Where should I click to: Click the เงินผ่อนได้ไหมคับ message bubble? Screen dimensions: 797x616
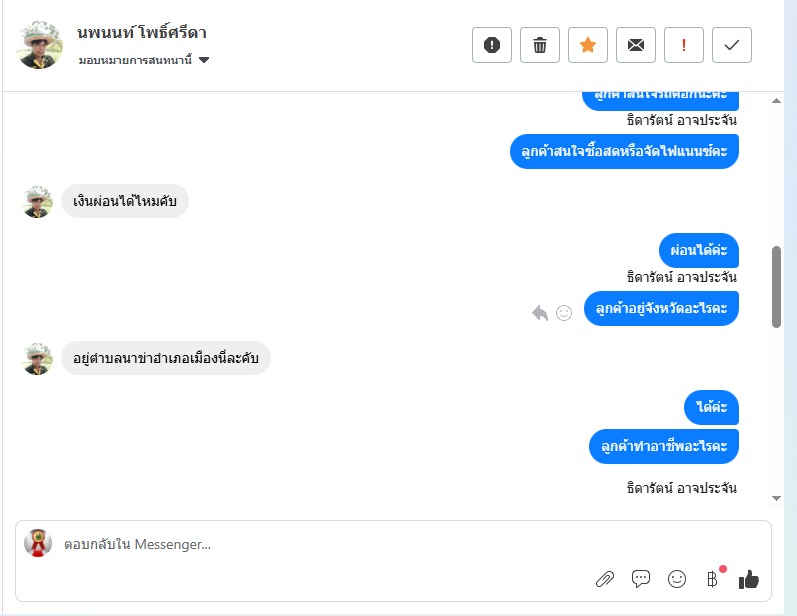pos(125,202)
